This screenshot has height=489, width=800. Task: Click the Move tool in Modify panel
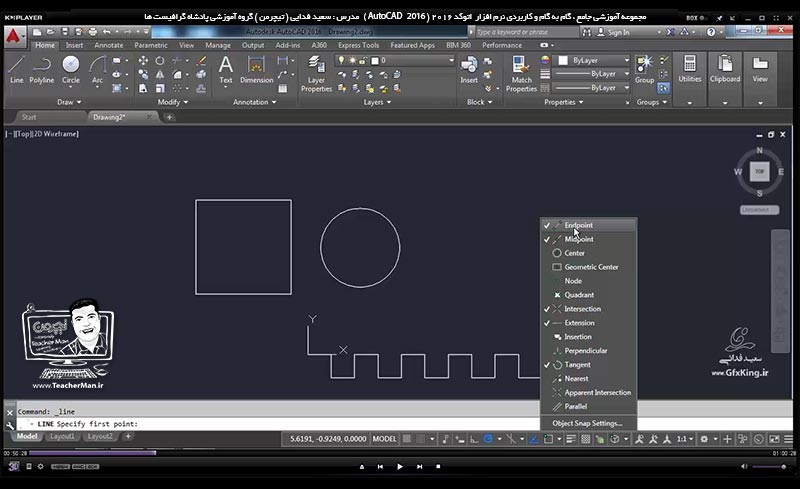click(x=143, y=61)
